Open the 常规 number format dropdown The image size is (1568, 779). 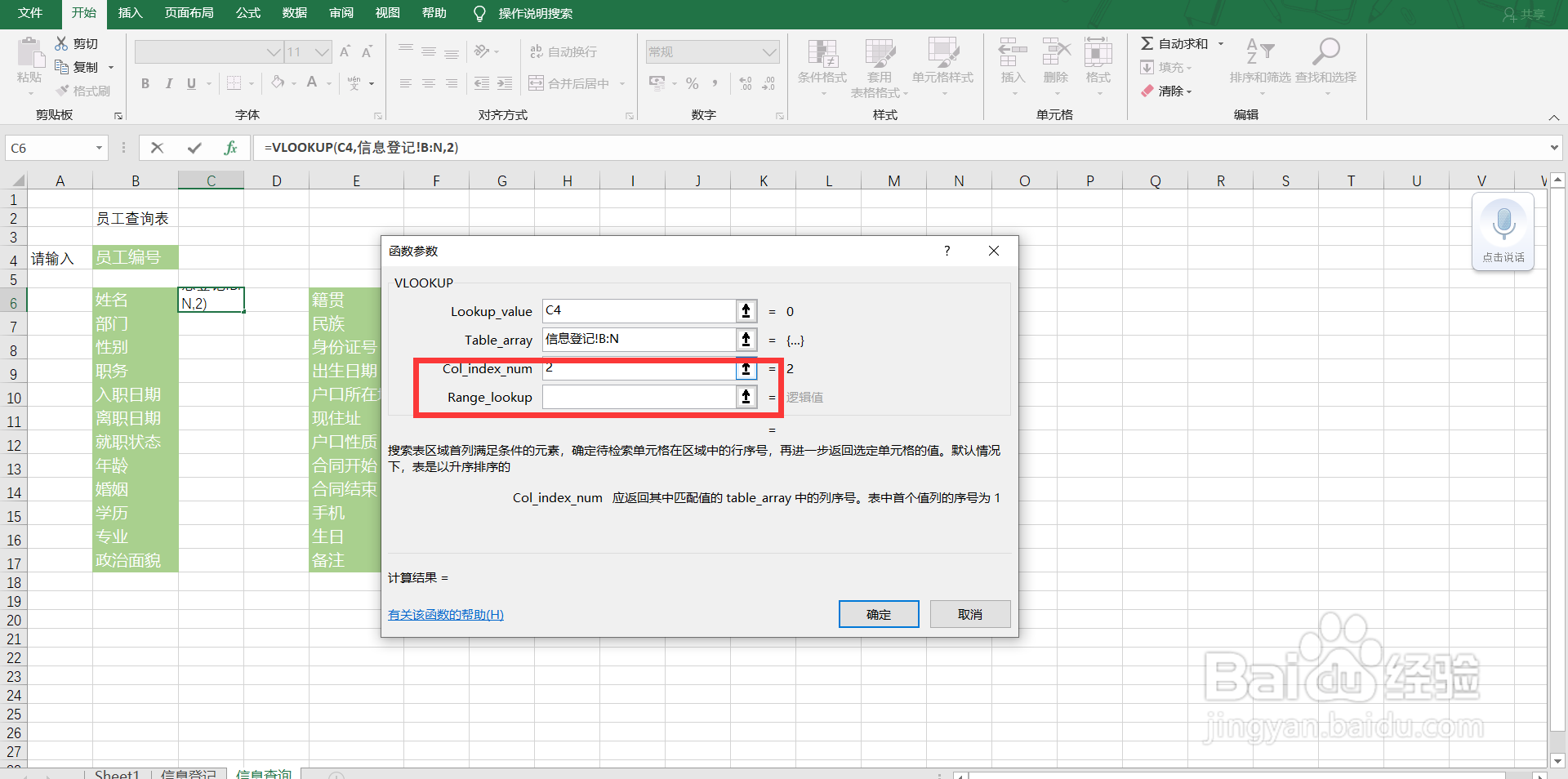(x=768, y=51)
